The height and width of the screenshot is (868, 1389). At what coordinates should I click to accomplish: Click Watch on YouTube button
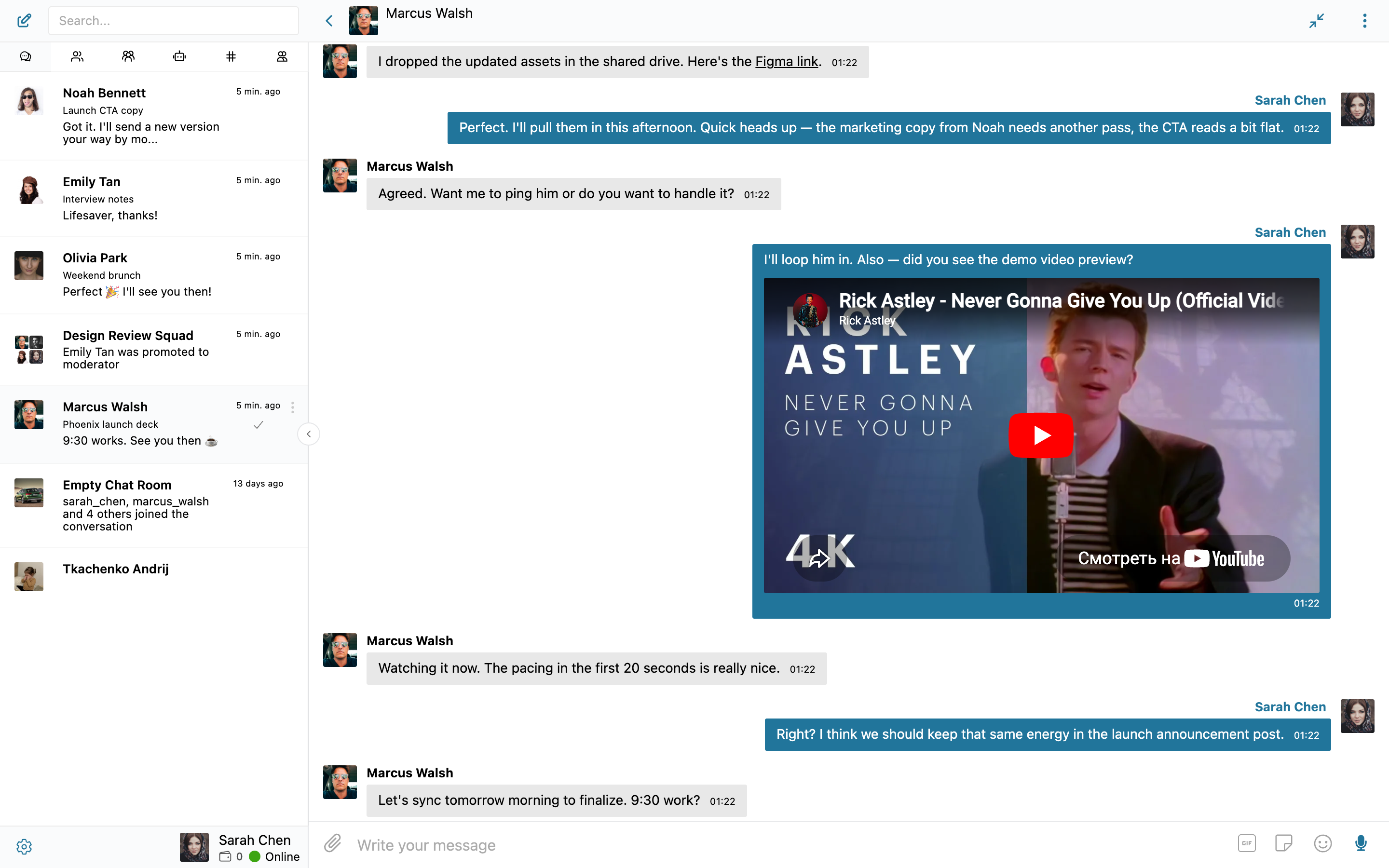[x=1171, y=558]
